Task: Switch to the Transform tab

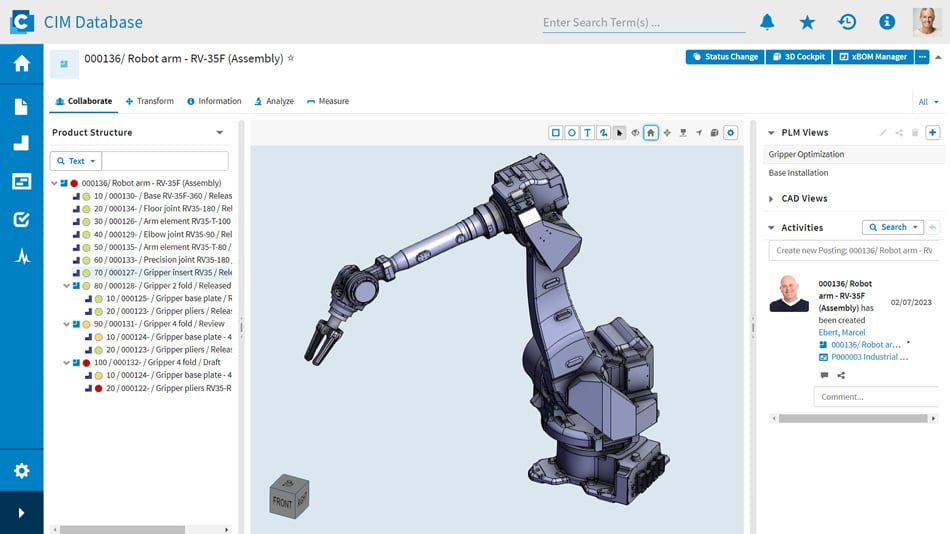Action: [x=150, y=101]
